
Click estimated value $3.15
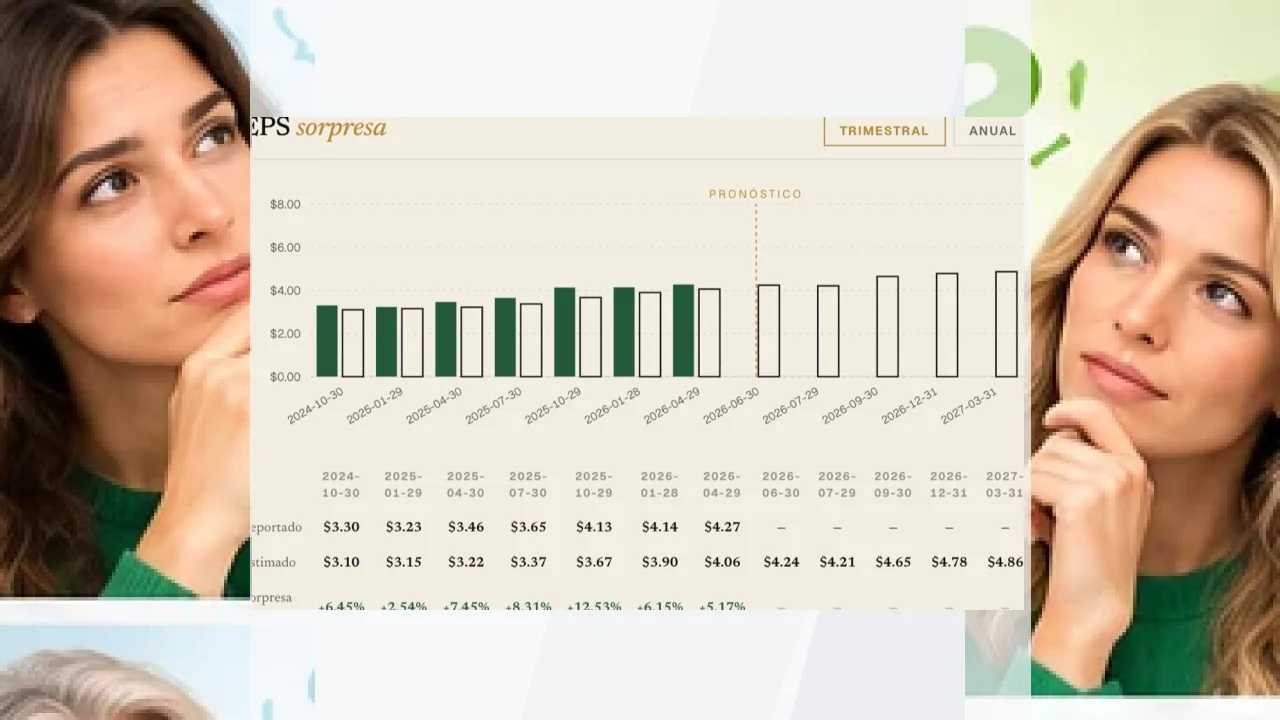click(x=404, y=563)
